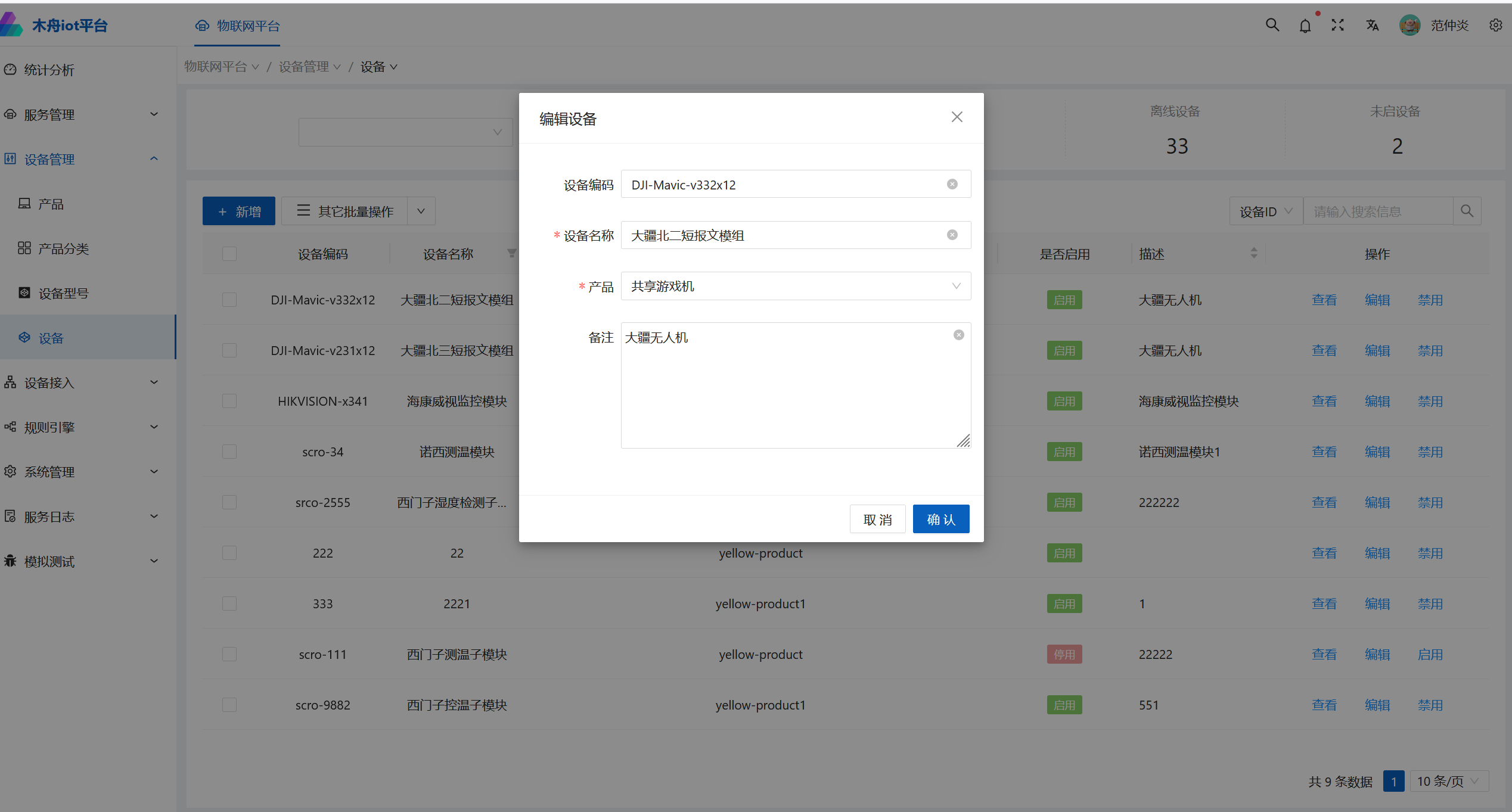Tick the checkbox for row 333
The image size is (1512, 812).
pos(229,603)
